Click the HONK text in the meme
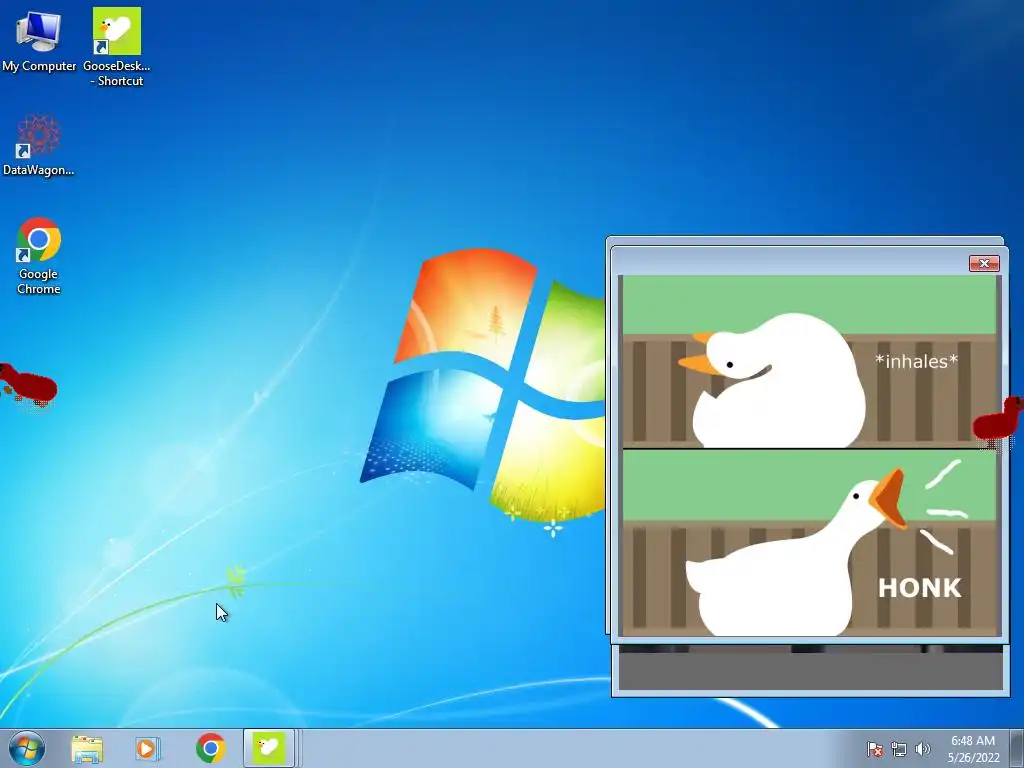This screenshot has width=1024, height=768. click(x=920, y=588)
